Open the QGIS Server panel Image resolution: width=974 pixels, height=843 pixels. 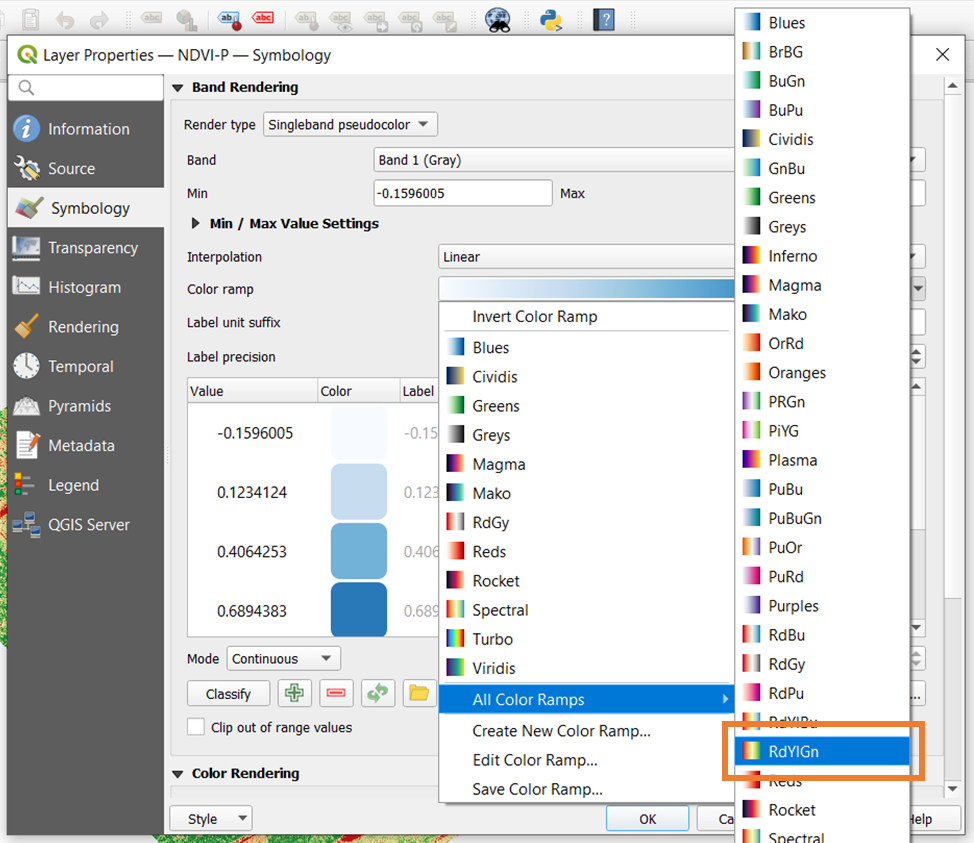click(86, 525)
